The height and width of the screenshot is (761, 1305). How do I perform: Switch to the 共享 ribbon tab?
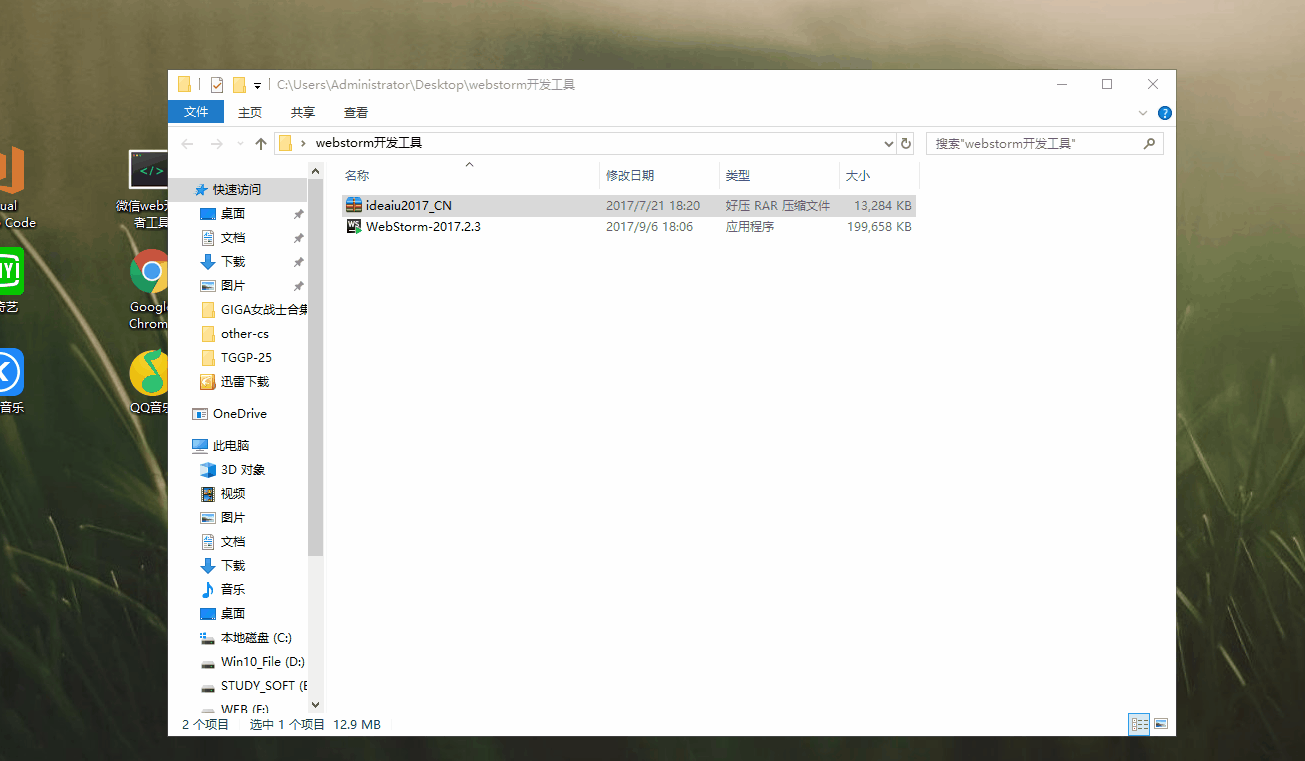pos(303,113)
